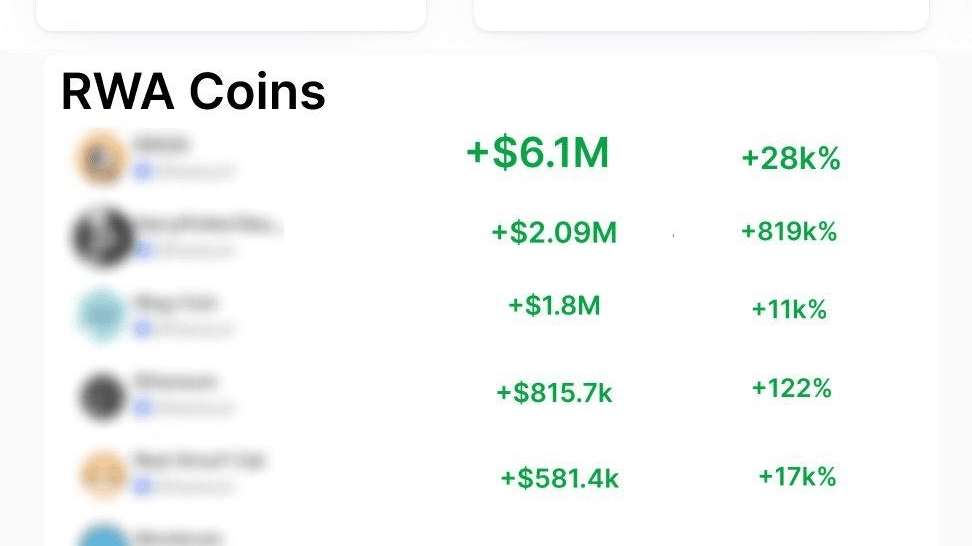This screenshot has height=546, width=972.
Task: Click the small blue chain badge in the +$1.8M row
Action: tap(143, 328)
